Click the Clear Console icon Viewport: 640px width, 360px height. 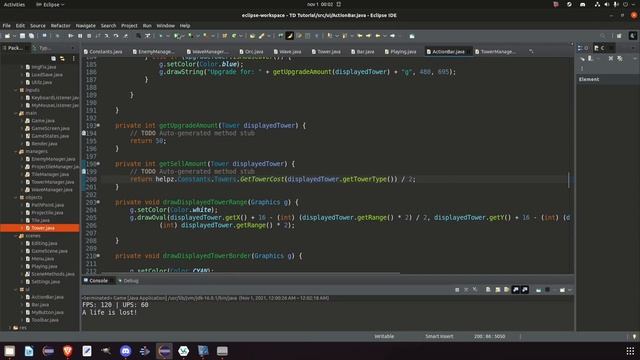click(x=488, y=290)
